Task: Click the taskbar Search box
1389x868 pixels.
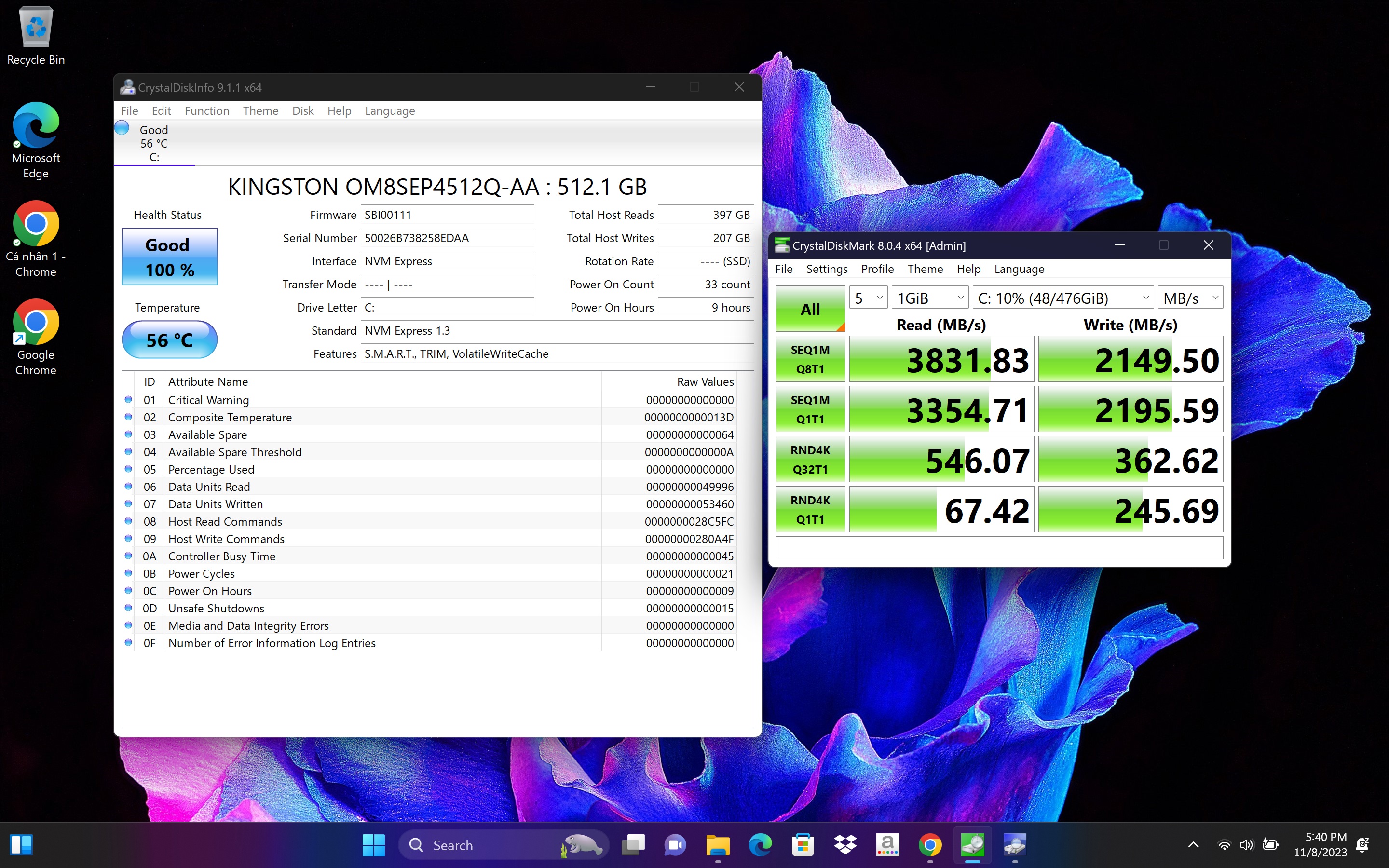Action: coord(503,845)
